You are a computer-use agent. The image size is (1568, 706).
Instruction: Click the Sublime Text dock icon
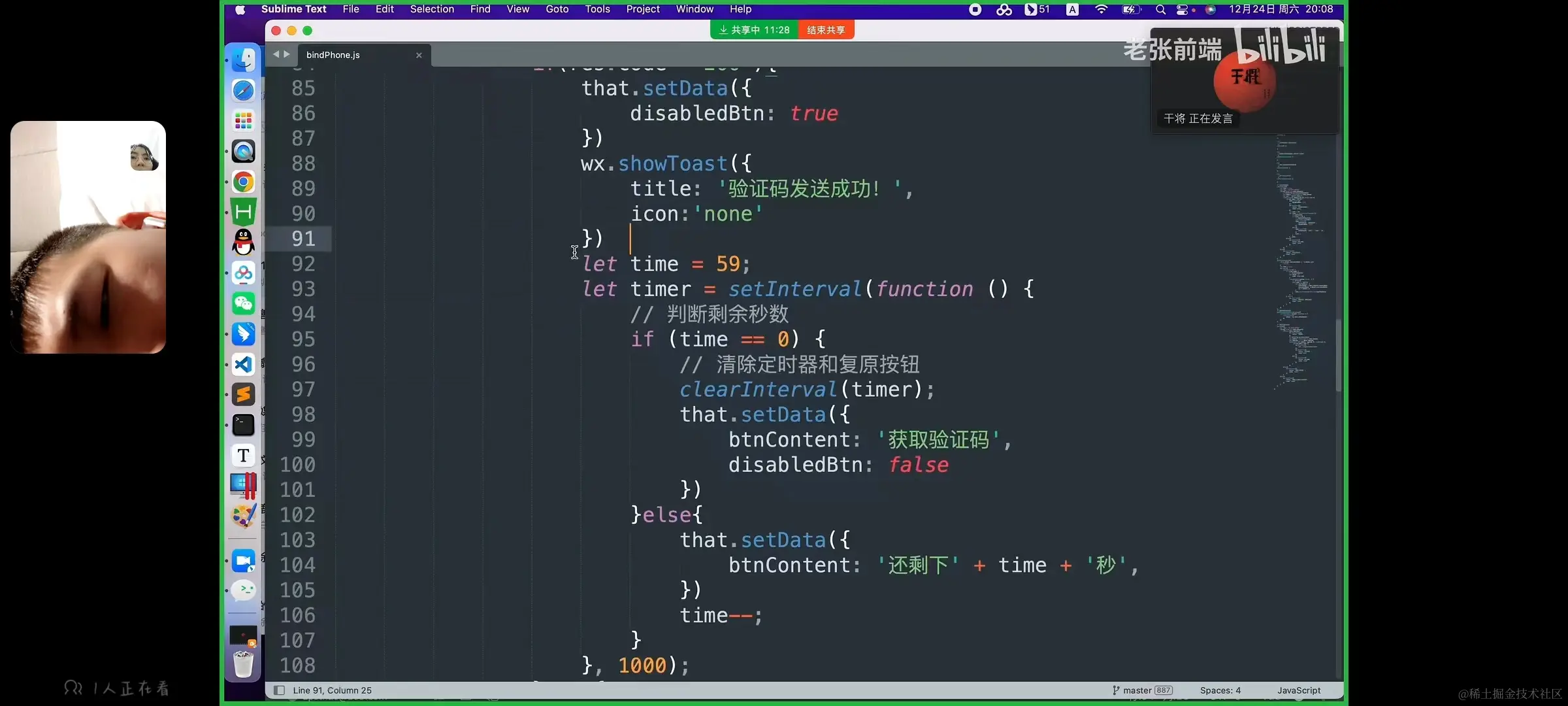tap(243, 394)
